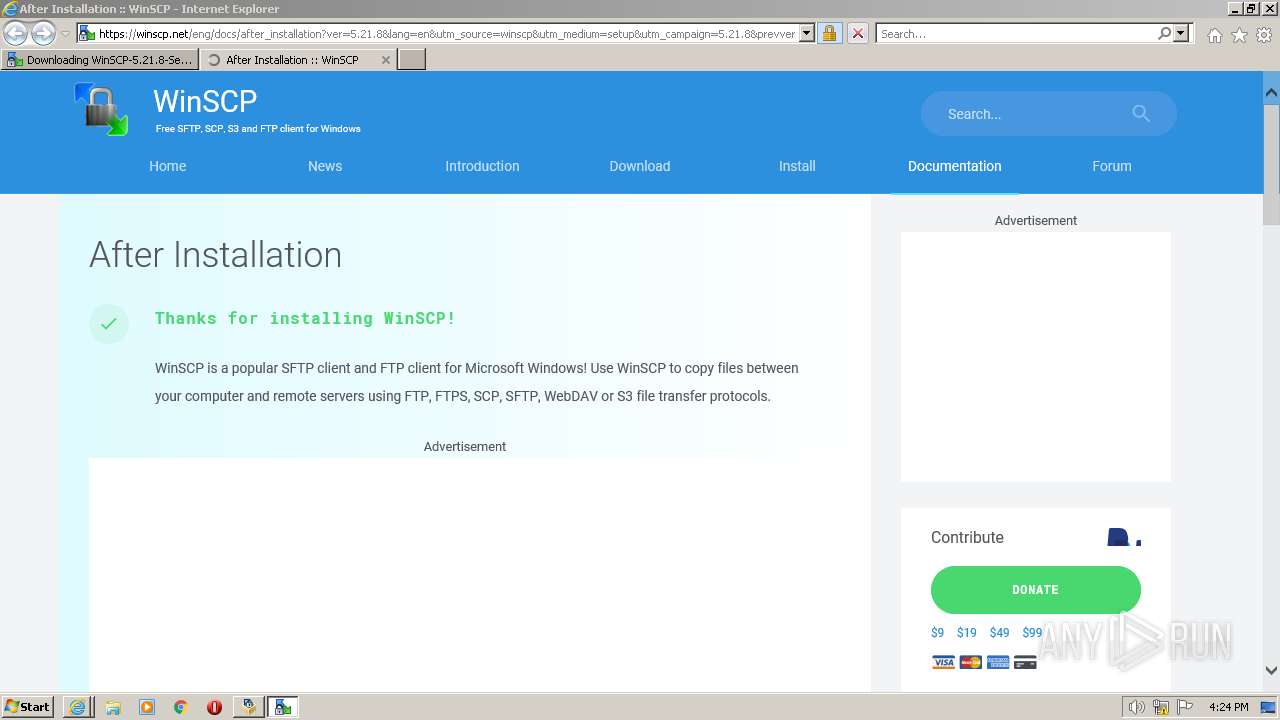Click the security lock icon in the address bar
This screenshot has width=1280, height=720.
coord(829,33)
